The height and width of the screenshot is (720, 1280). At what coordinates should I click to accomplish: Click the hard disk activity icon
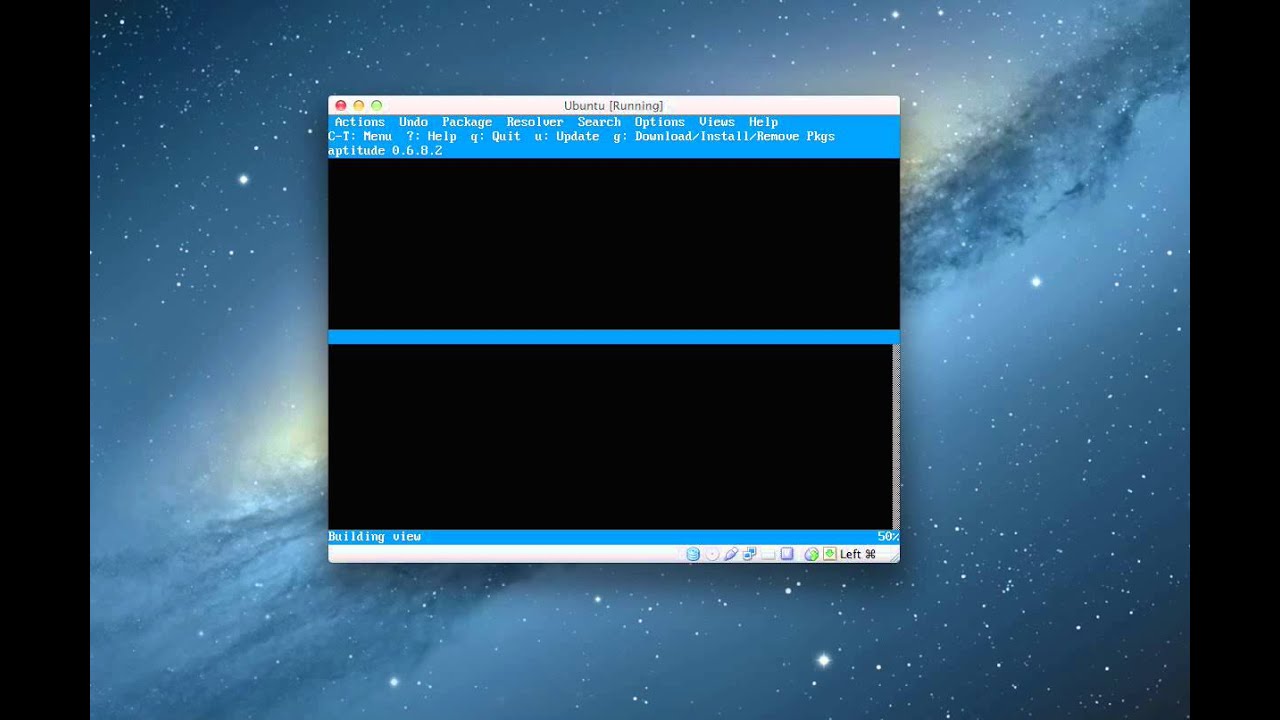point(693,554)
